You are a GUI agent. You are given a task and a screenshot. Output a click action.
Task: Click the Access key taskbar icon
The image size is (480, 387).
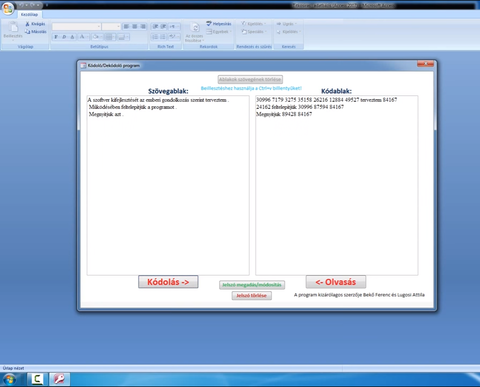[59, 379]
